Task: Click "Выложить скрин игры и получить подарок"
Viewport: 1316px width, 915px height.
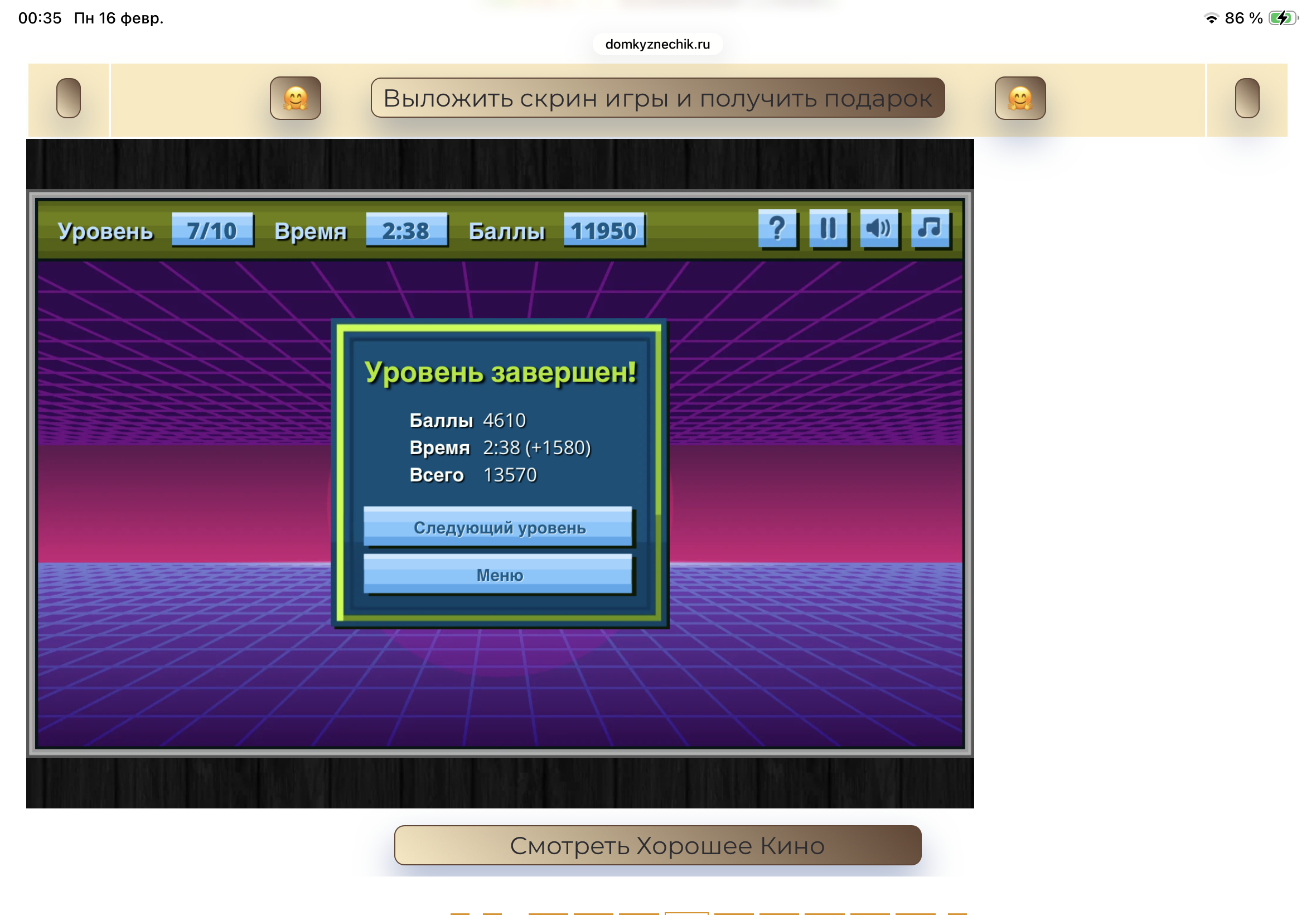Action: point(657,98)
